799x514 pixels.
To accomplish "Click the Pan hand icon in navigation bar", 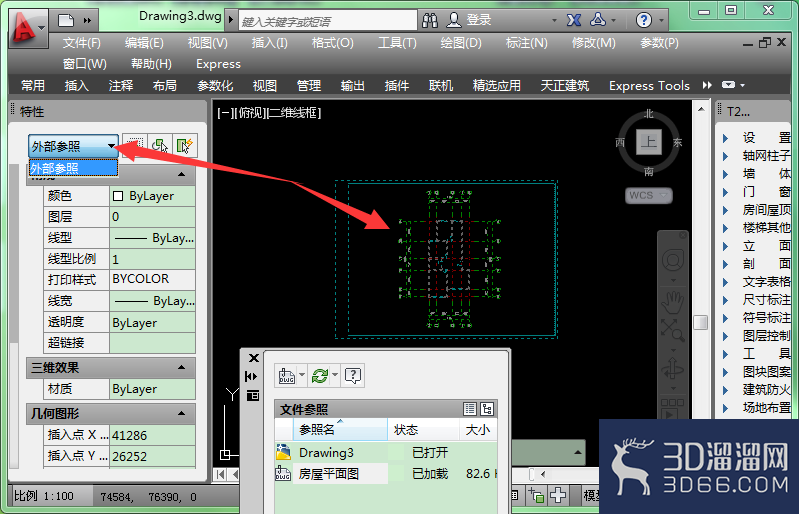I will point(673,302).
